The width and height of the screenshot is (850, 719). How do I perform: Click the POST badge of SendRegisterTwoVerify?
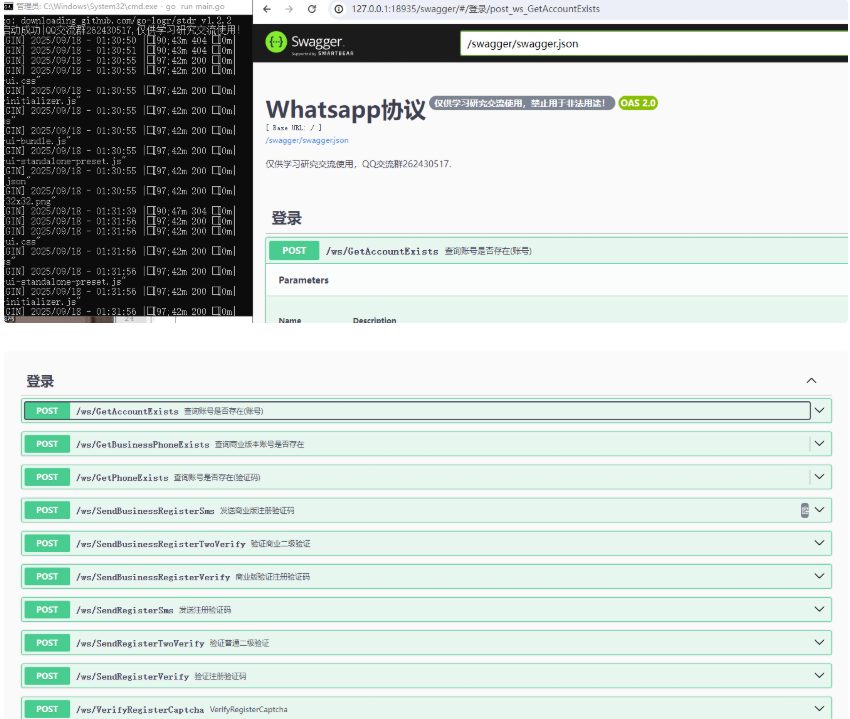[x=47, y=643]
